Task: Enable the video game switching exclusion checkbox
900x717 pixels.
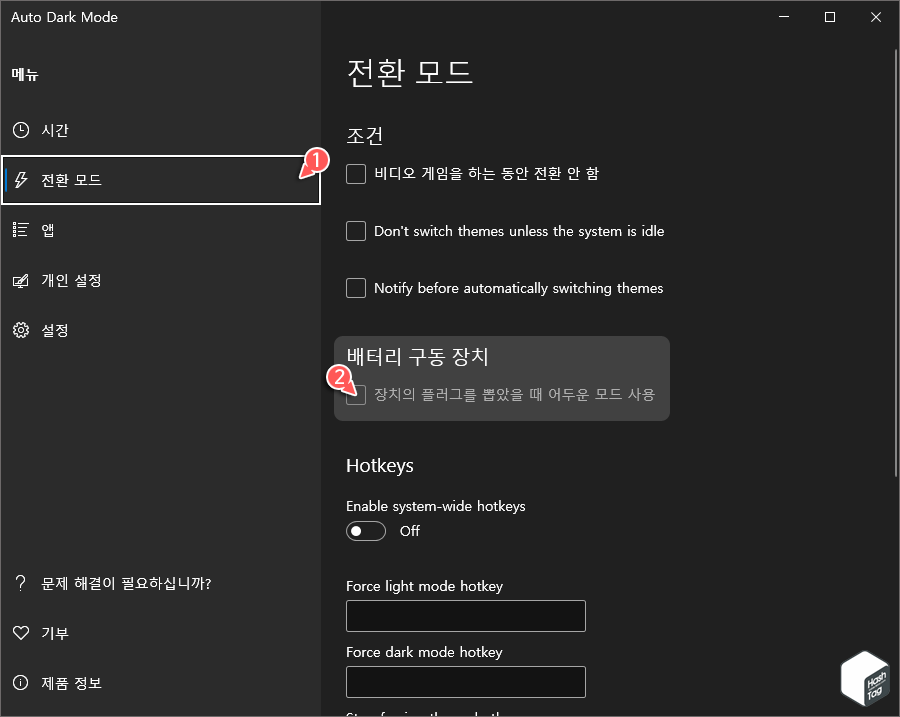Action: 356,174
